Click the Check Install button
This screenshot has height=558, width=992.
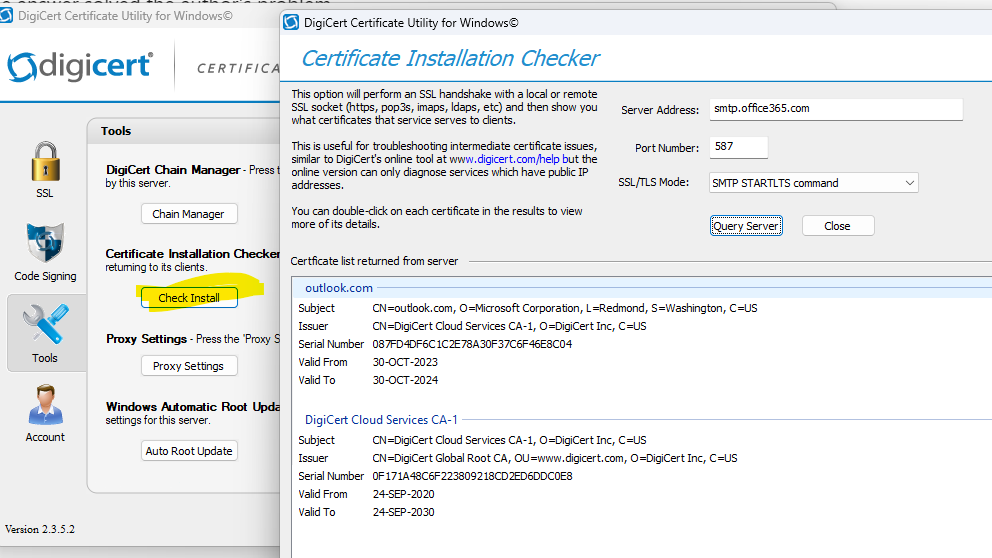point(189,297)
